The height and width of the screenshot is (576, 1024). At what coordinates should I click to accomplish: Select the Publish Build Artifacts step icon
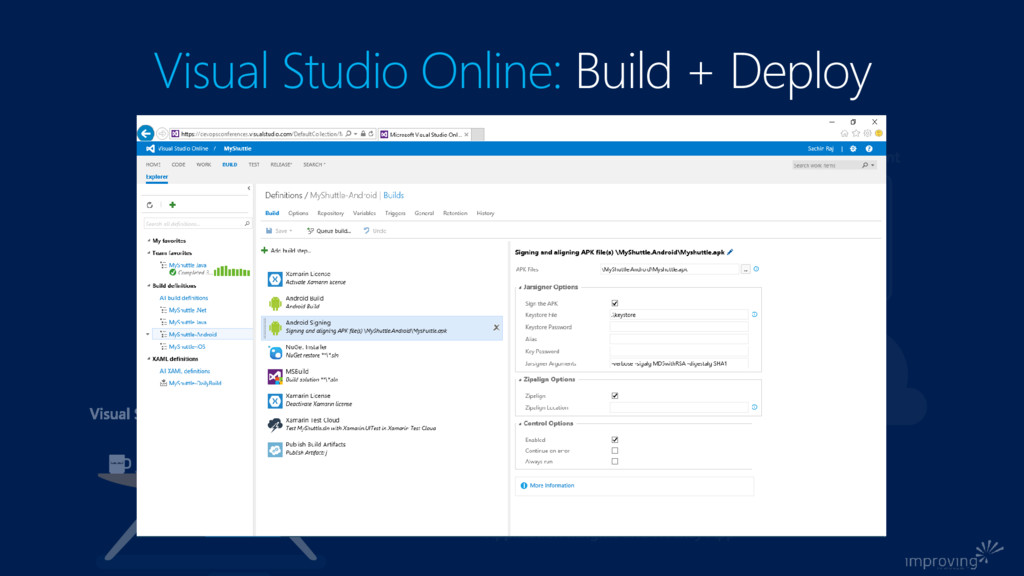click(275, 450)
